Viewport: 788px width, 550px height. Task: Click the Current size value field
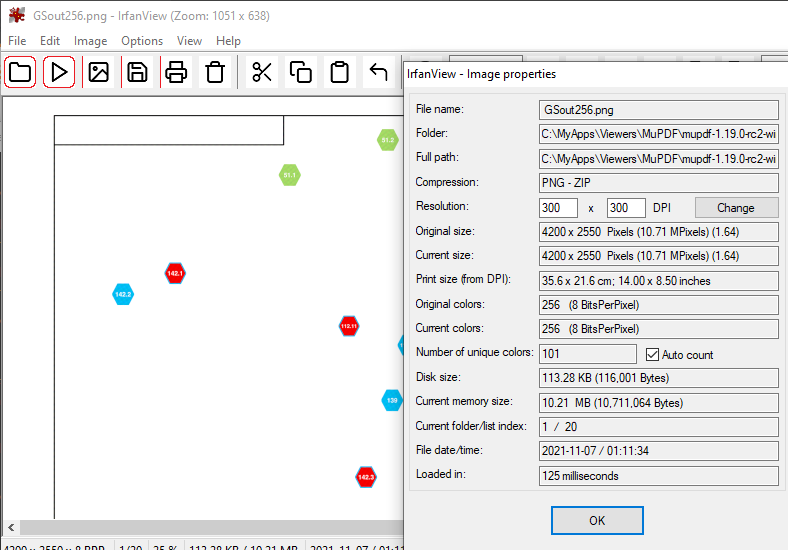659,256
